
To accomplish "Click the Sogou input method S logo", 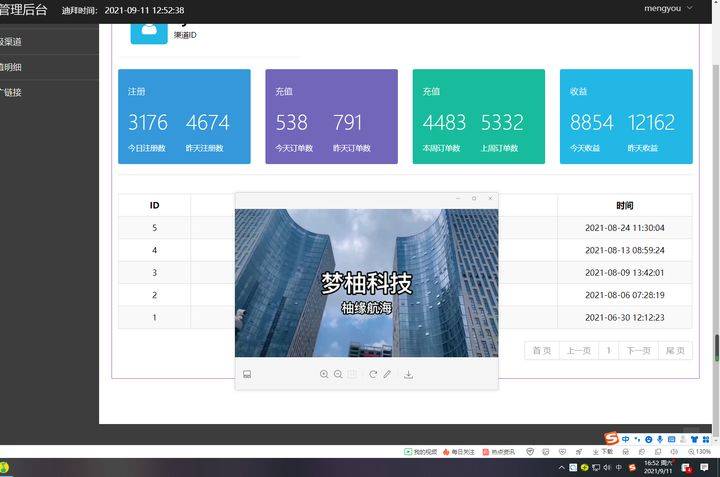I will click(611, 438).
